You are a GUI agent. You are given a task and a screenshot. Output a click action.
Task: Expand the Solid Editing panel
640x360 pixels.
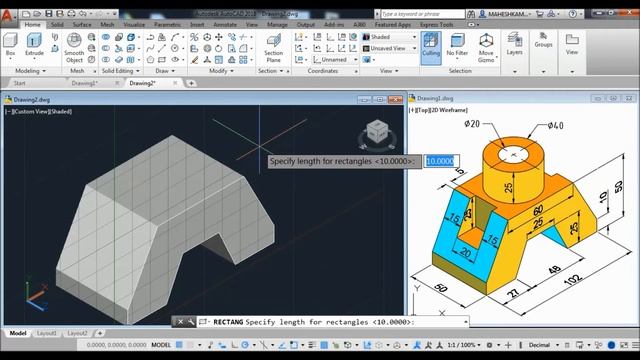pos(120,71)
